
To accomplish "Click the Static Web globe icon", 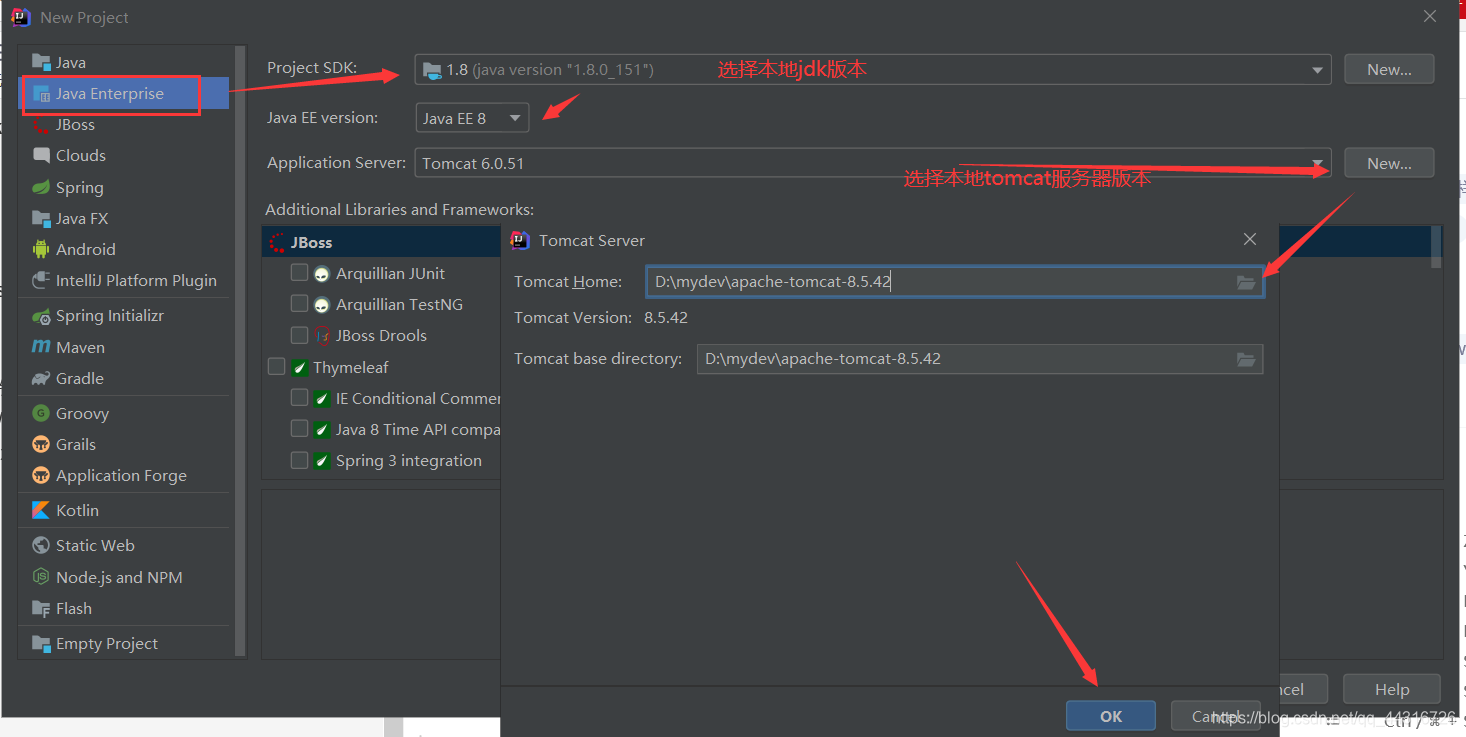I will (x=41, y=545).
